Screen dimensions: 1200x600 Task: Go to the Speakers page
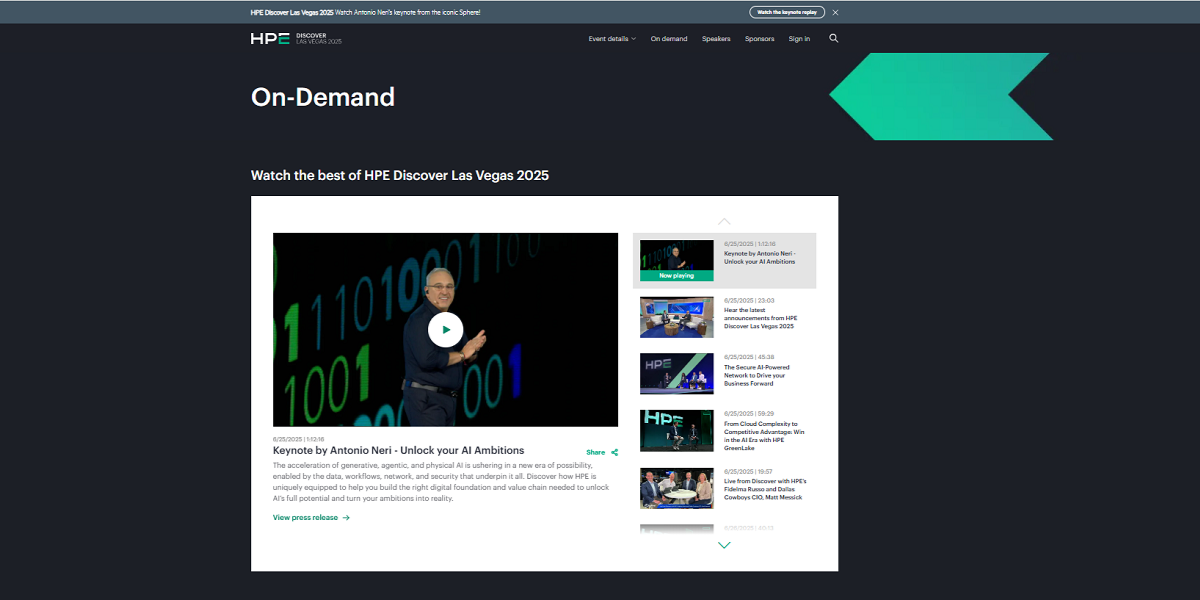(716, 39)
